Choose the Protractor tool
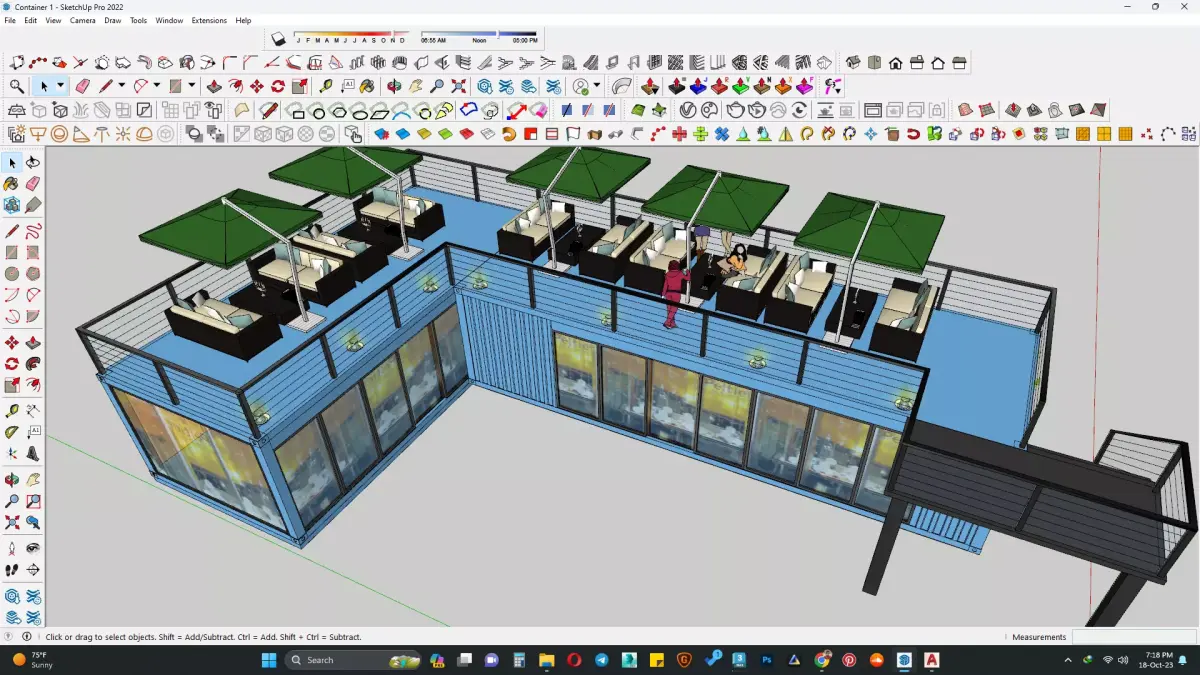This screenshot has width=1200, height=675. coord(12,432)
